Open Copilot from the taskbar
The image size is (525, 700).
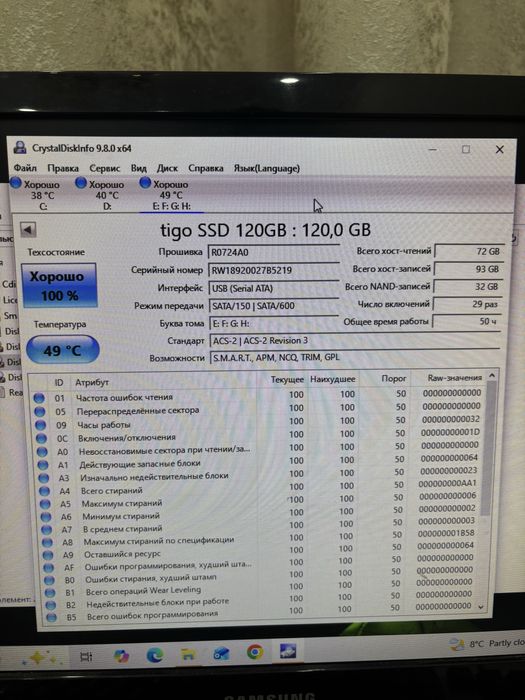point(121,655)
